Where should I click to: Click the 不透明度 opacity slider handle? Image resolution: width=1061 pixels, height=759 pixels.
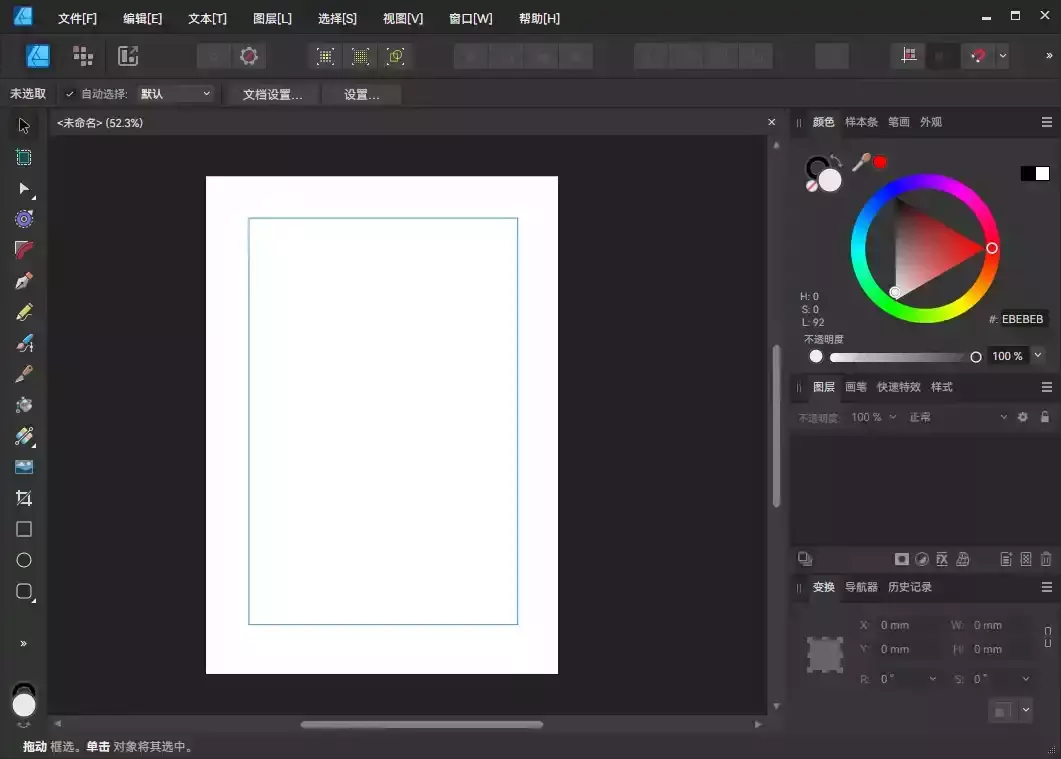coord(976,357)
